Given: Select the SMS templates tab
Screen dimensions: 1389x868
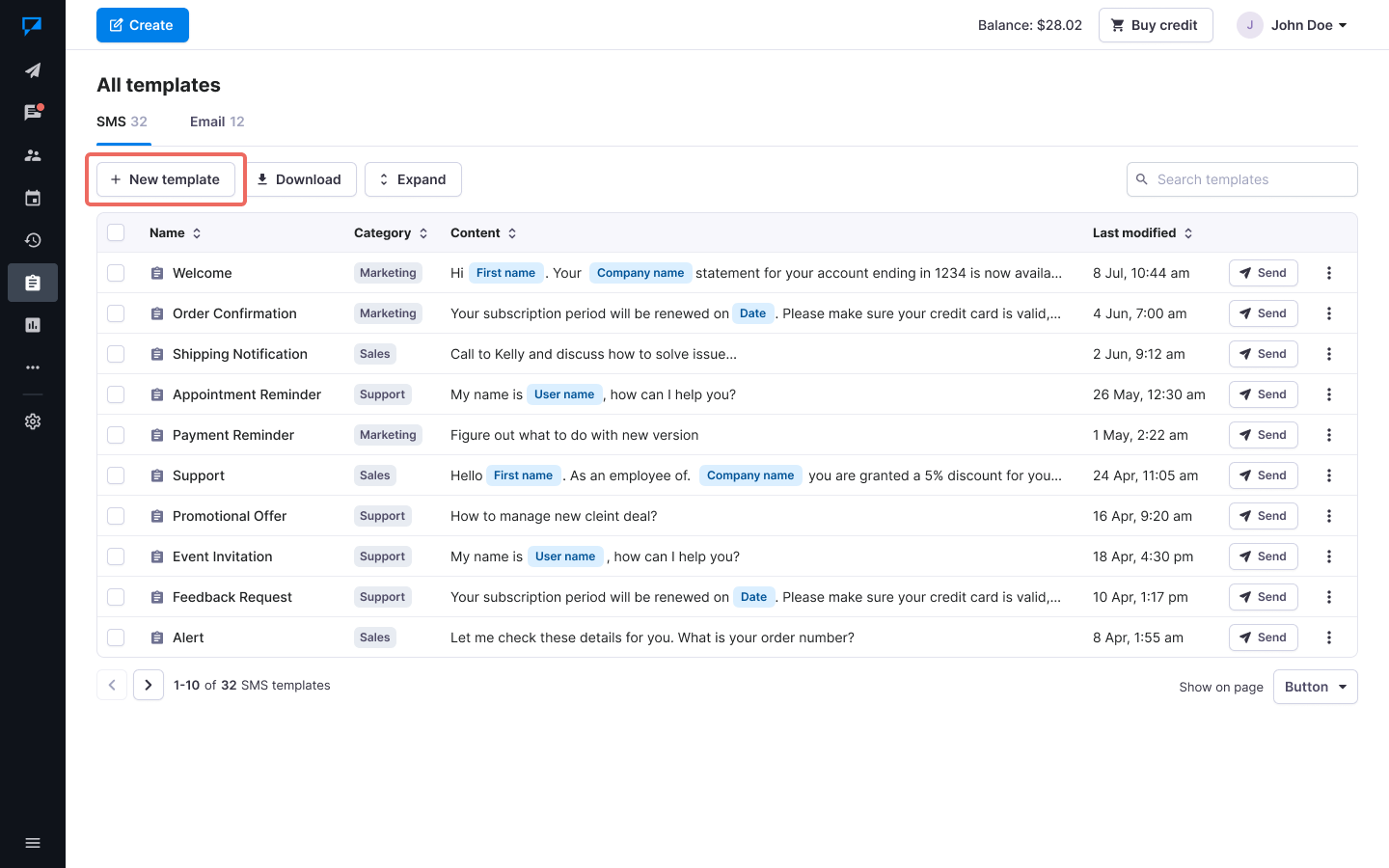Looking at the screenshot, I should (122, 122).
